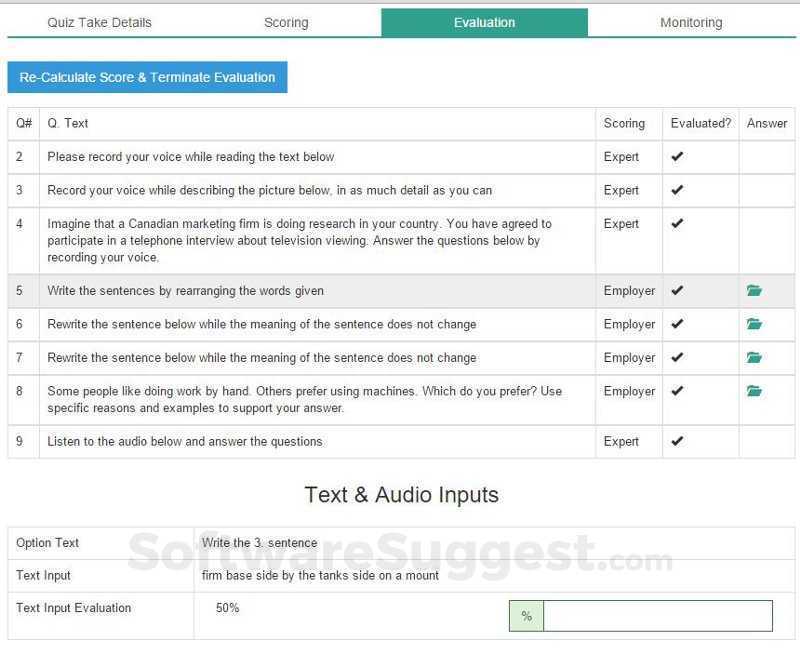Click the evaluated checkmark for question 4

pos(677,224)
